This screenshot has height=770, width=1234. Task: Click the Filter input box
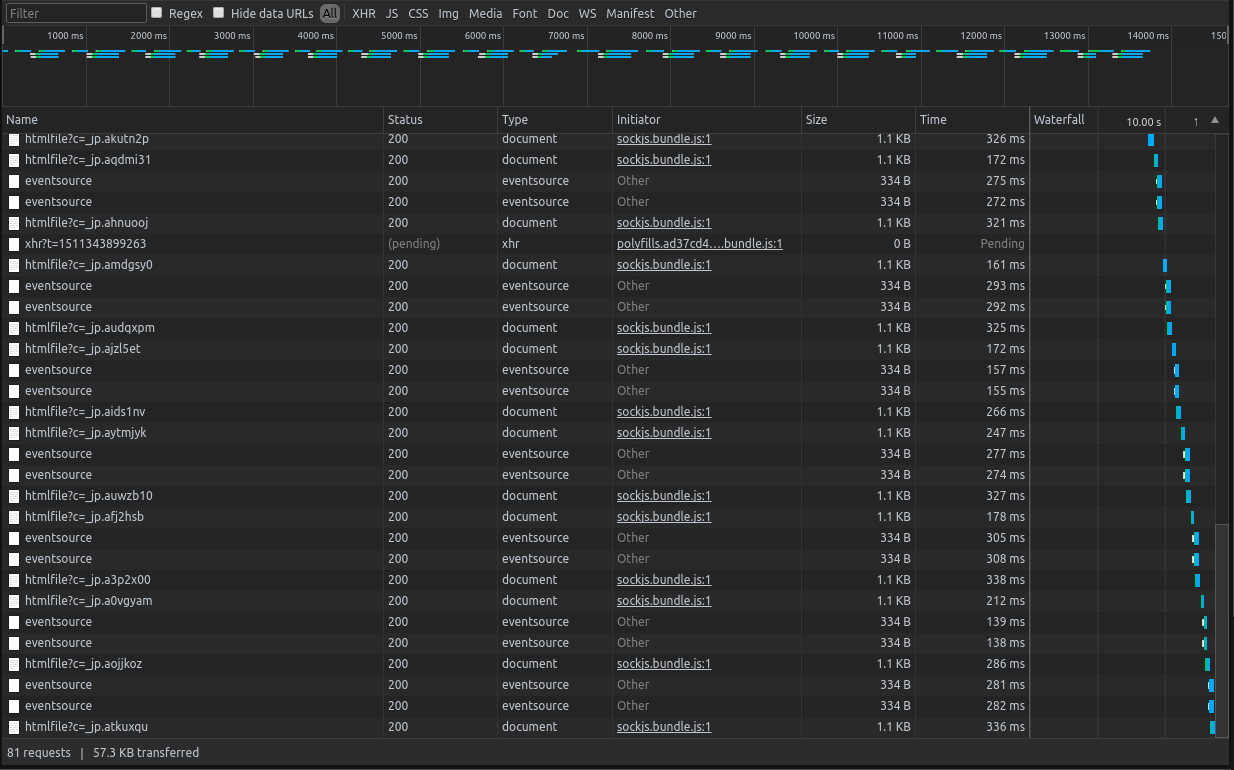point(75,13)
